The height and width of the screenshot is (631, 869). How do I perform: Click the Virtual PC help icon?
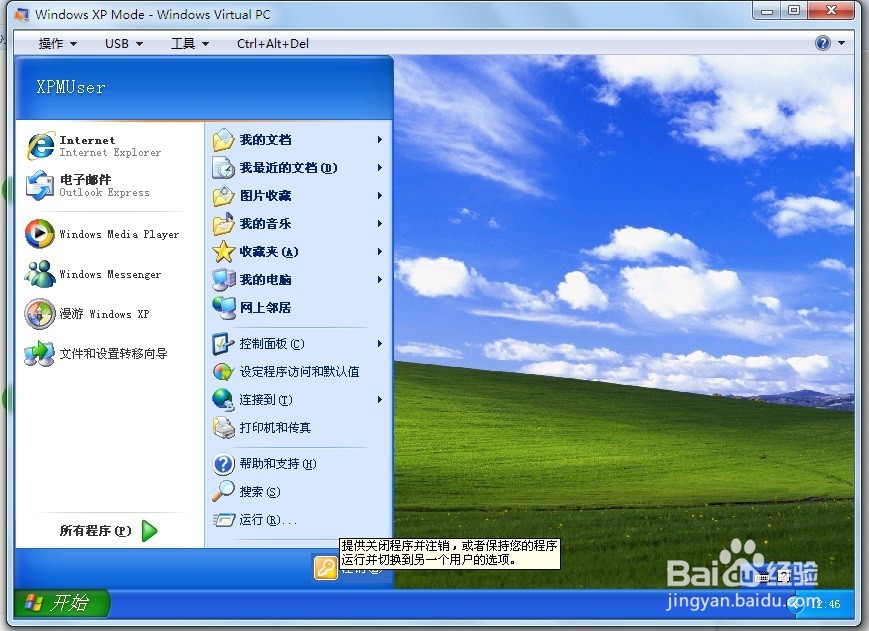click(x=823, y=43)
